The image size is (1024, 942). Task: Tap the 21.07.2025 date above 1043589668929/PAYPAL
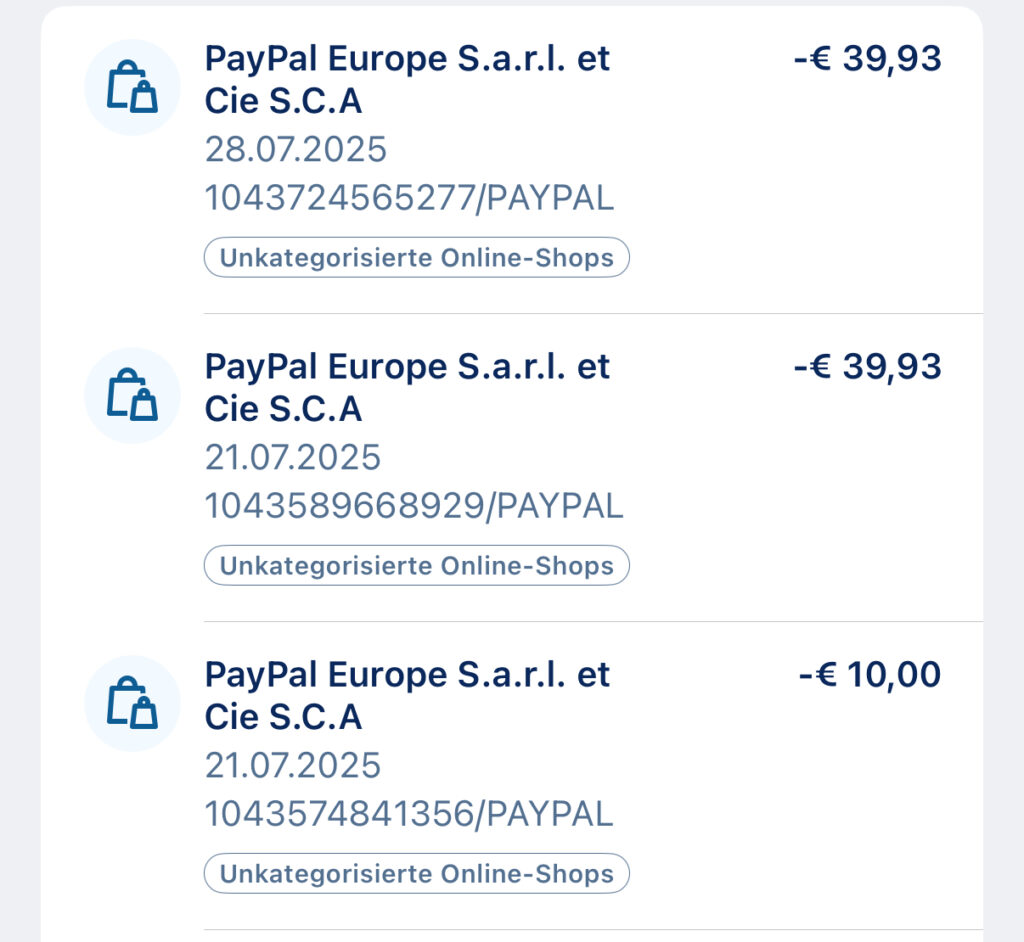(x=293, y=458)
